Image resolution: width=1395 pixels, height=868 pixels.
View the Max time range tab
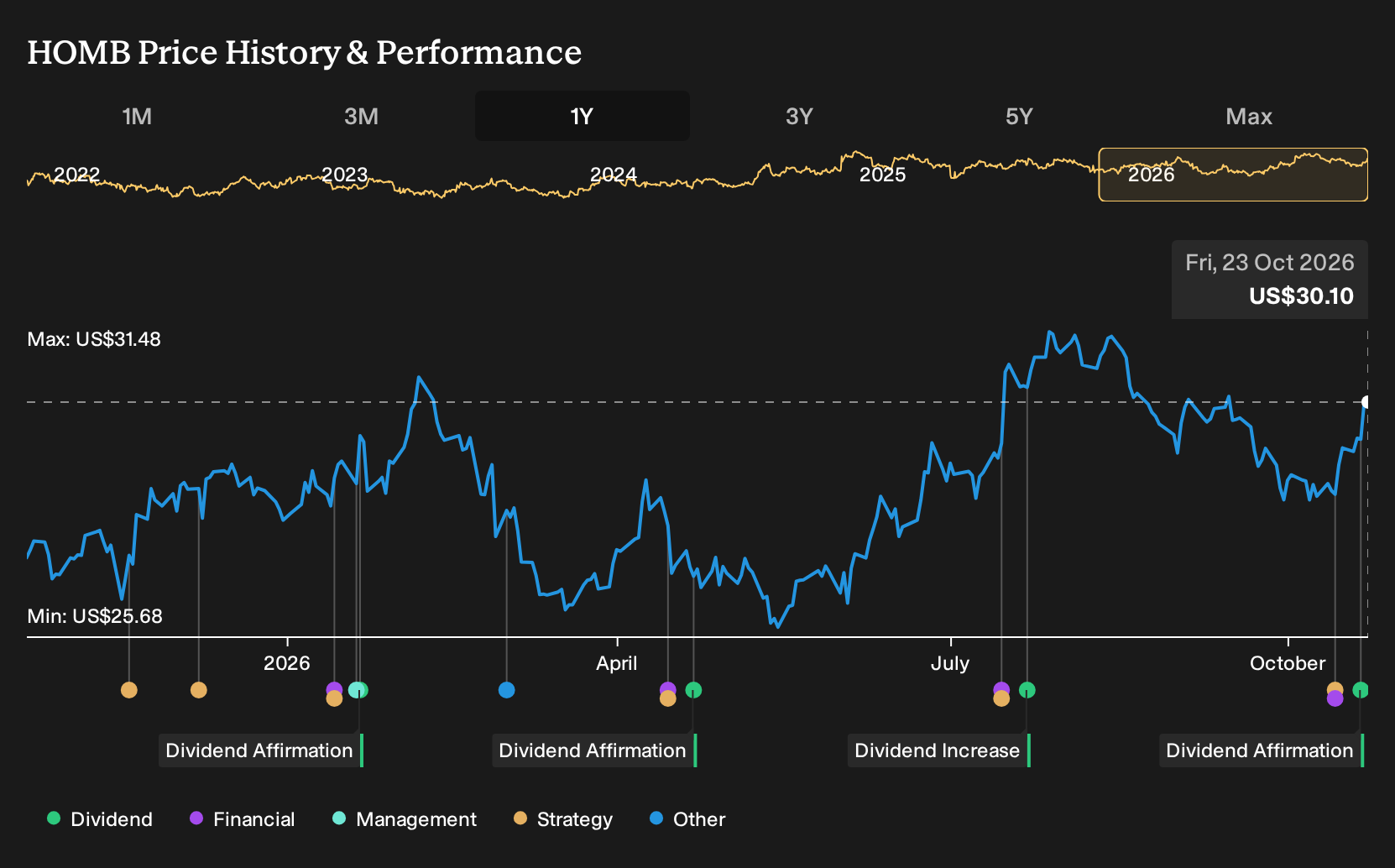click(1249, 116)
